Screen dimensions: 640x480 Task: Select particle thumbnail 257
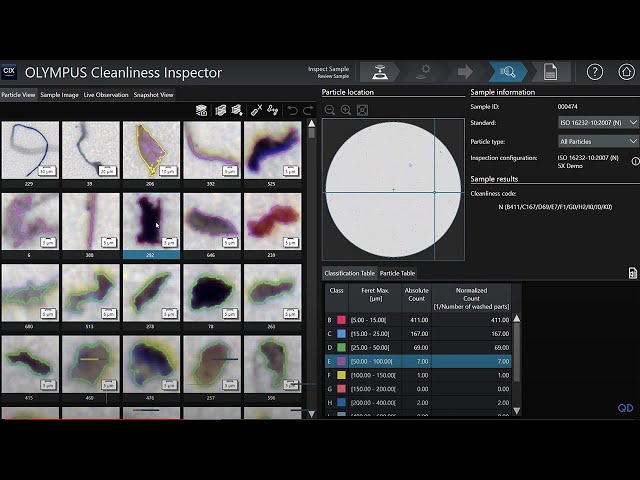pyautogui.click(x=212, y=364)
